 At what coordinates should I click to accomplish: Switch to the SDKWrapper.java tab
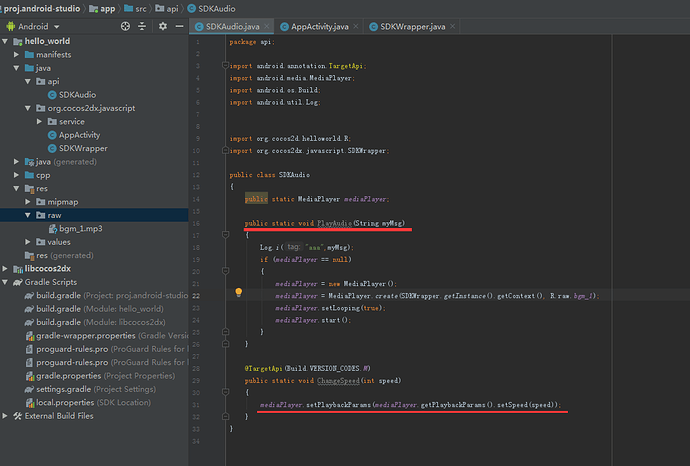(410, 26)
